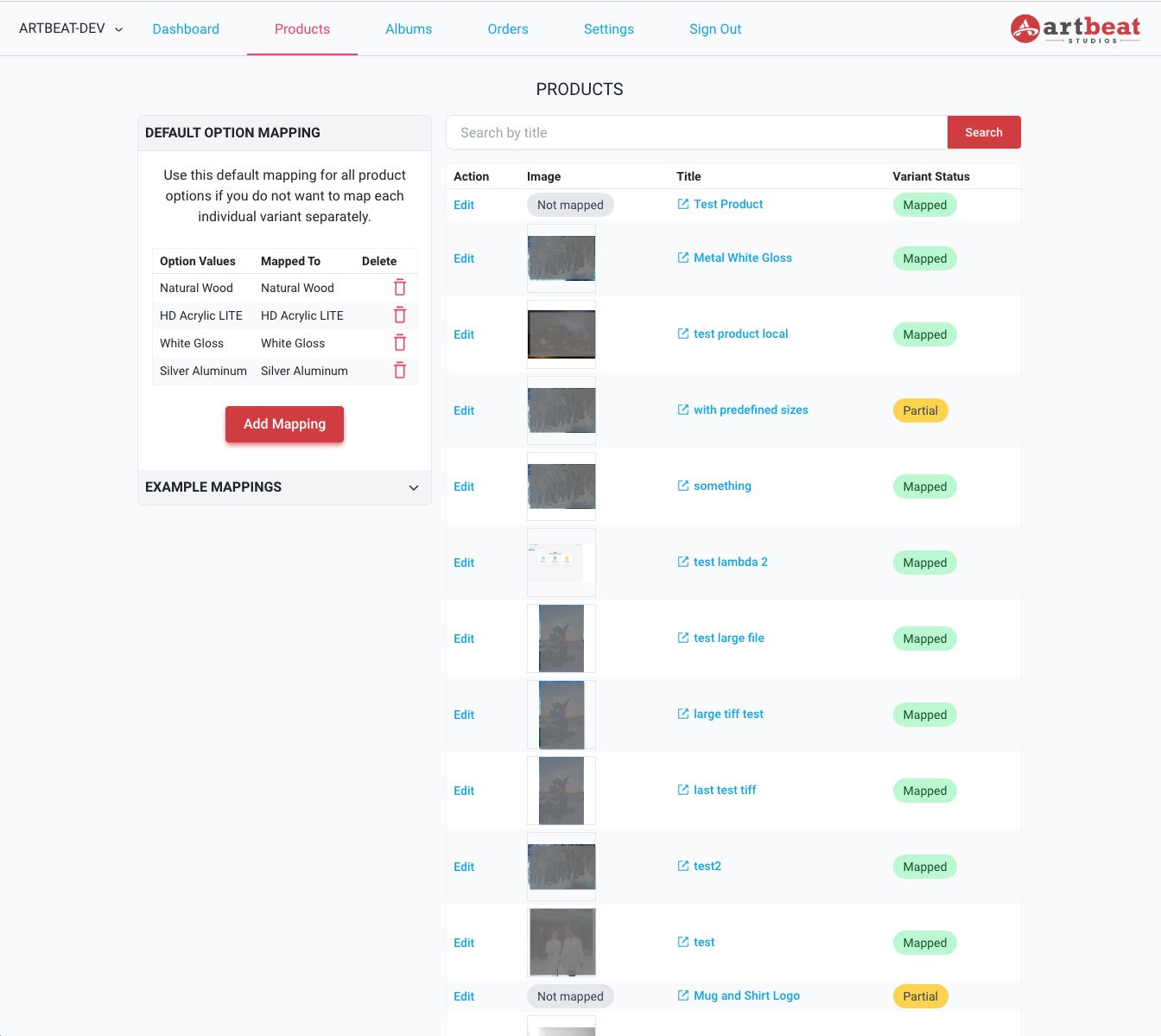Screen dimensions: 1161x1036
Task: Expand the Example Mappings section
Action: (284, 487)
